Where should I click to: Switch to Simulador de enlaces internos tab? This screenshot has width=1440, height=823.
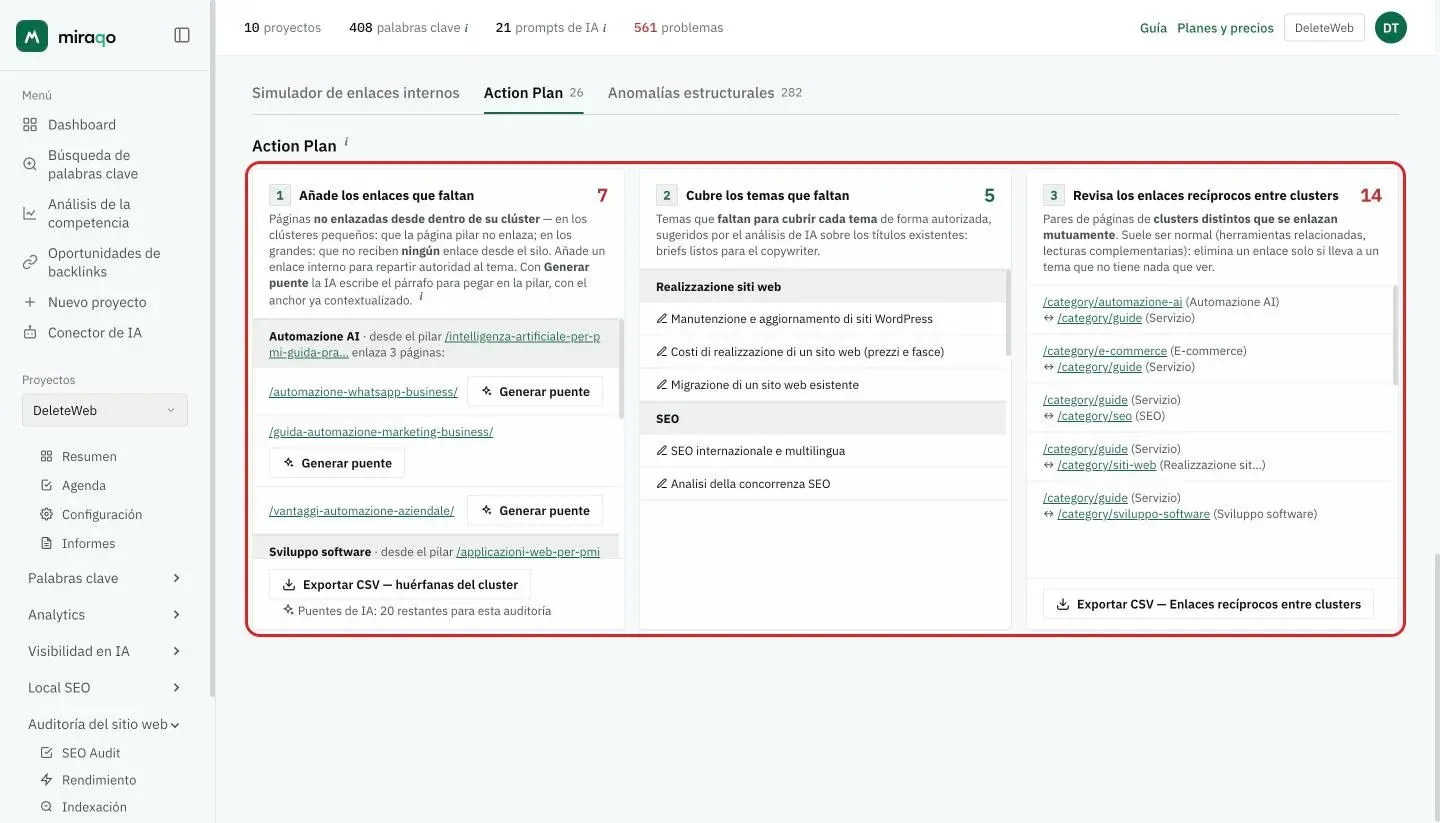click(x=356, y=93)
